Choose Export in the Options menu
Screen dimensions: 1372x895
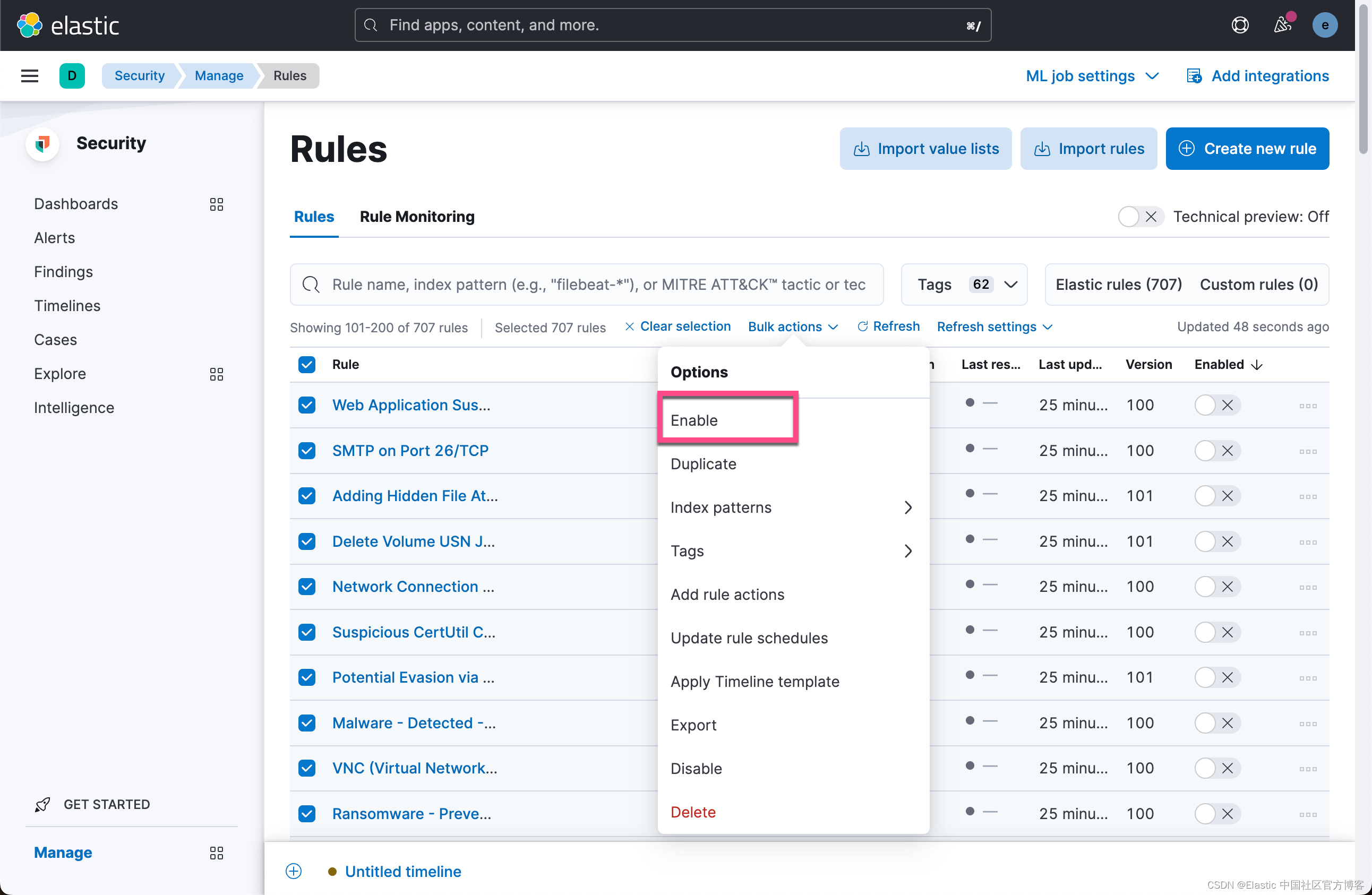point(793,725)
